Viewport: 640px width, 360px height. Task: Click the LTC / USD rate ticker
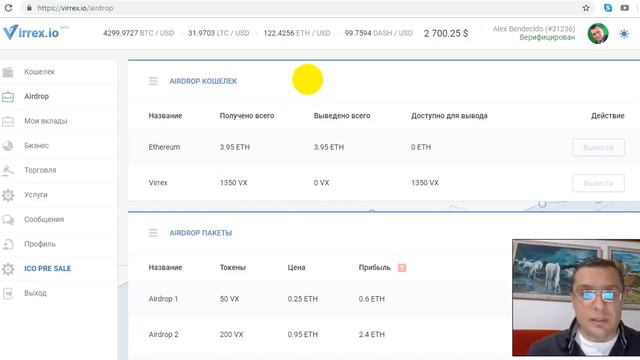(218, 33)
